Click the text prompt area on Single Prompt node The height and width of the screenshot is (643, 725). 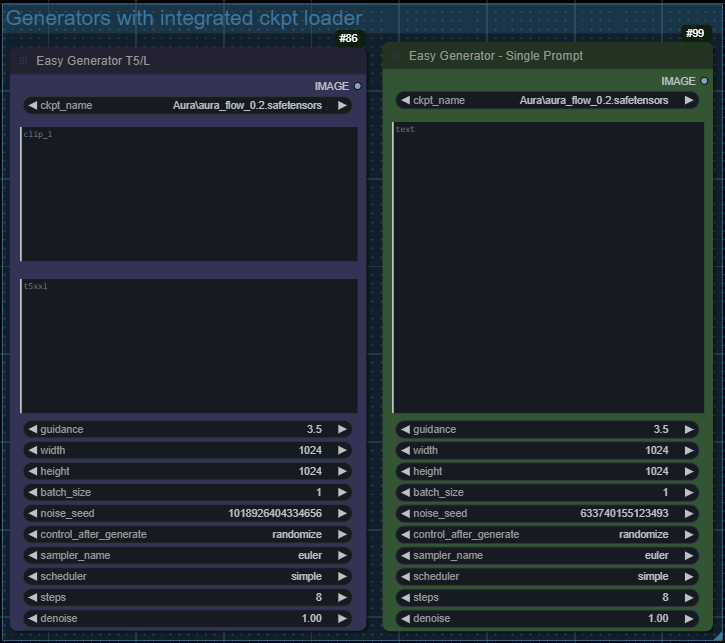(547, 267)
